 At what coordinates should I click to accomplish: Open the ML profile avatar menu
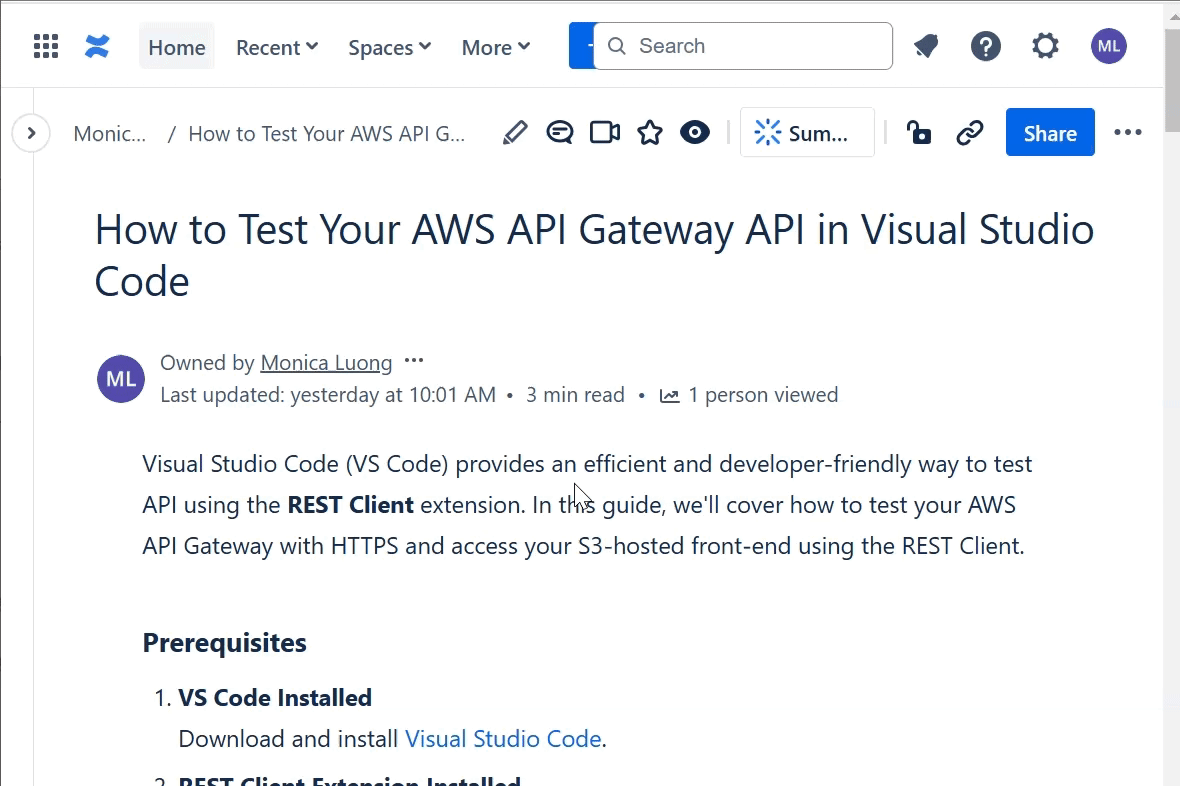coord(1109,46)
